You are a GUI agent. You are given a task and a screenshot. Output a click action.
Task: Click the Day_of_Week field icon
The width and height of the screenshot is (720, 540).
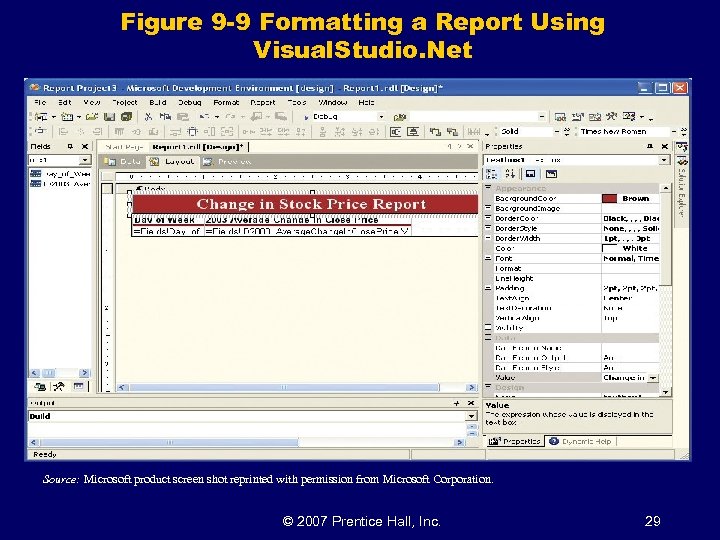35,174
